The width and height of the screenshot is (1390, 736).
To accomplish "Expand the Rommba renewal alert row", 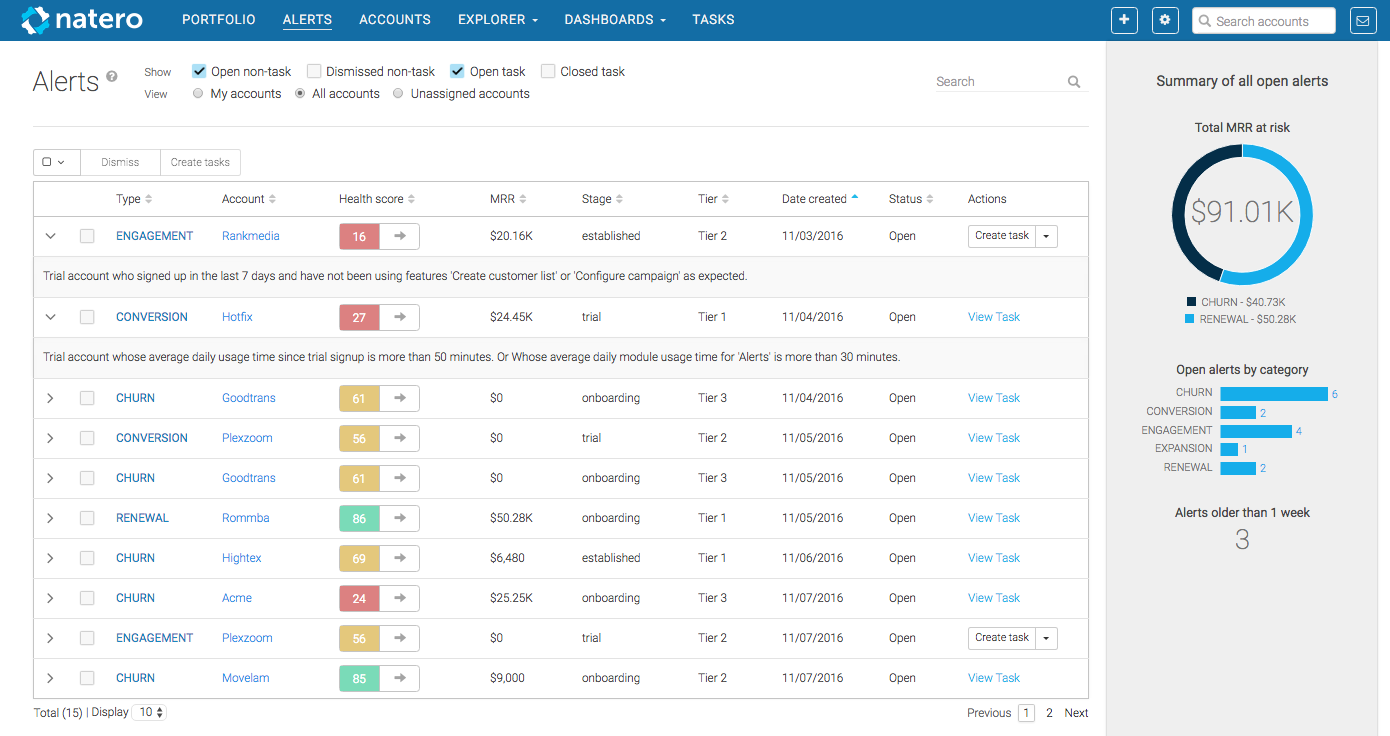I will [50, 518].
